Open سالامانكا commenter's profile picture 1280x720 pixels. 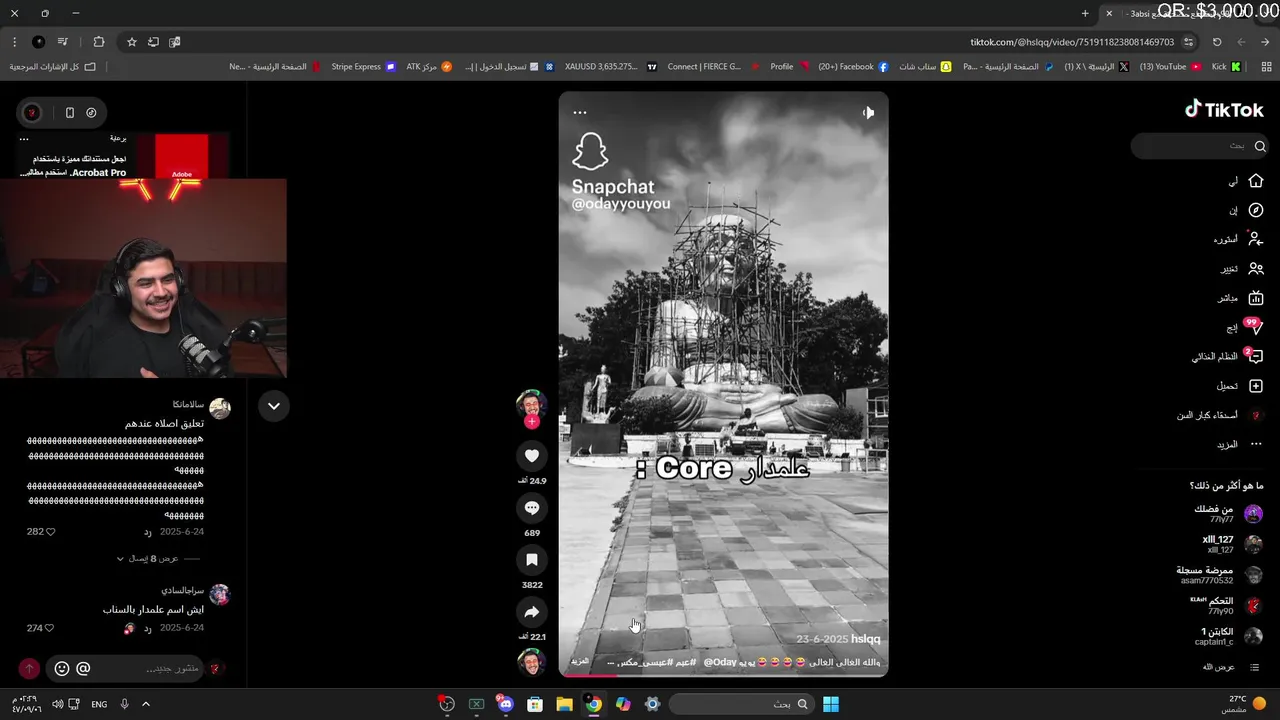(x=220, y=407)
